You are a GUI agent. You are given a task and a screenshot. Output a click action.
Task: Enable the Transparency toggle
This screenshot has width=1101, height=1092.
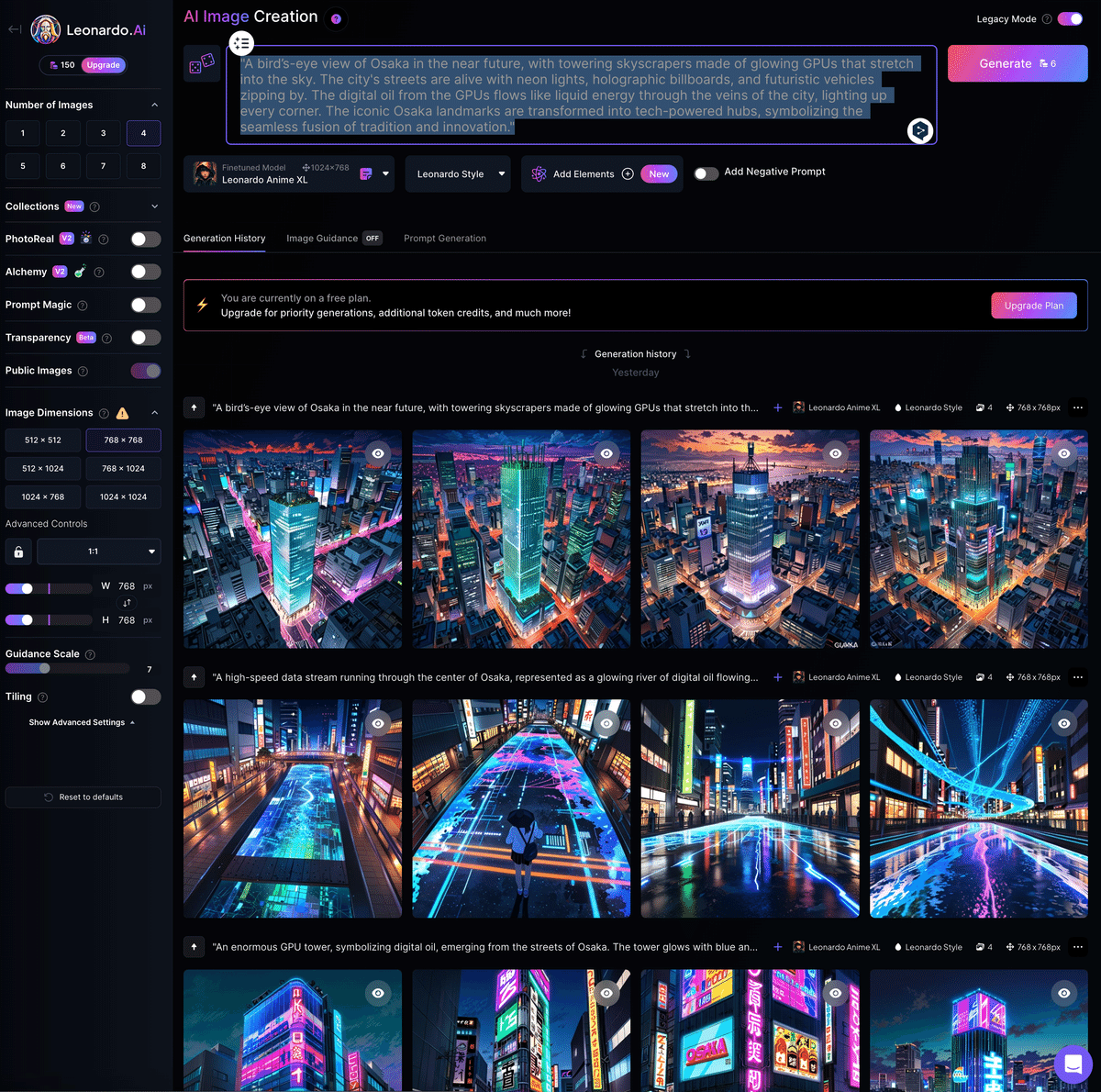[145, 338]
